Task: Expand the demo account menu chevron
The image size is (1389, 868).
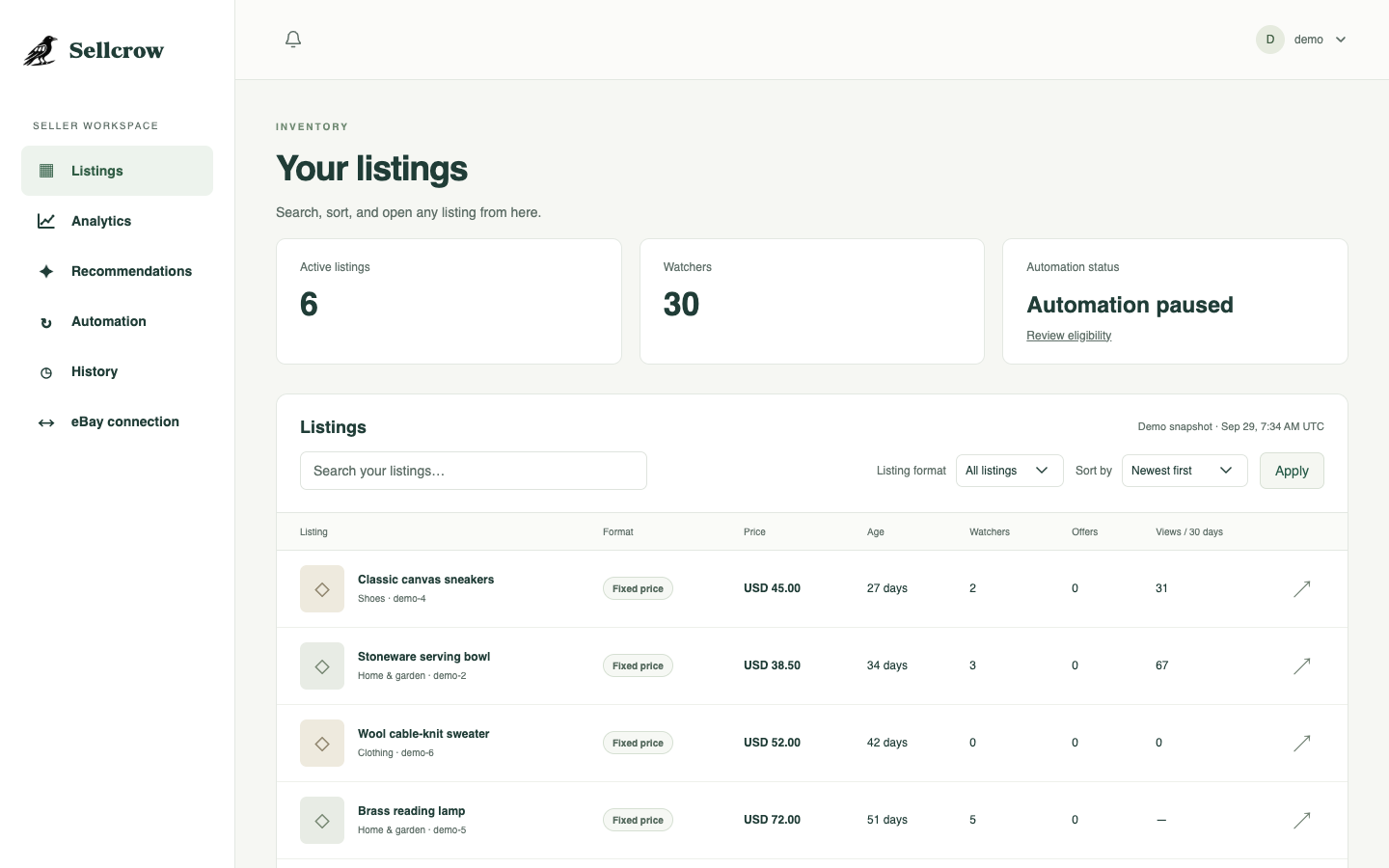Action: click(1341, 40)
